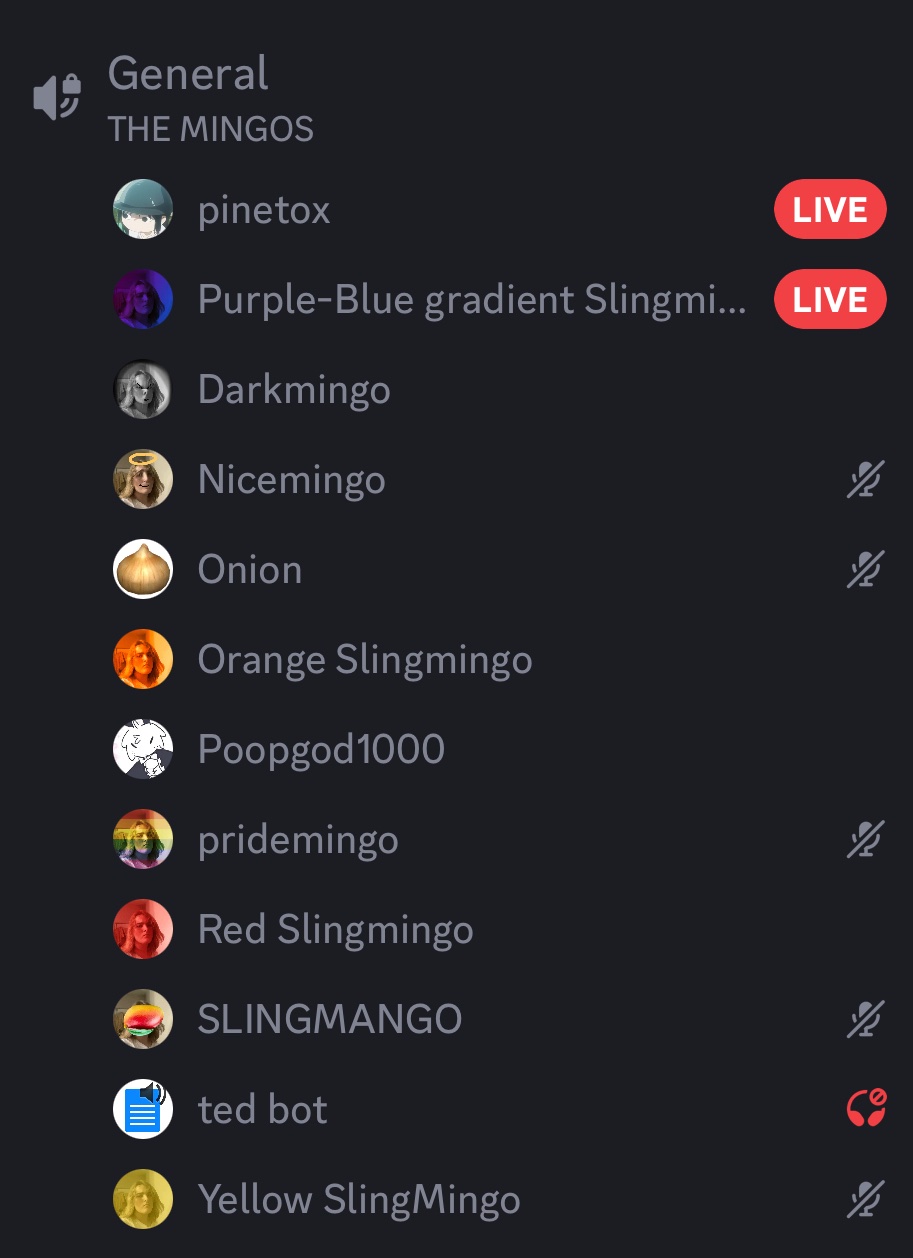
Task: Click the muted microphone icon next to Yellow SlingMingo
Action: 865,1200
